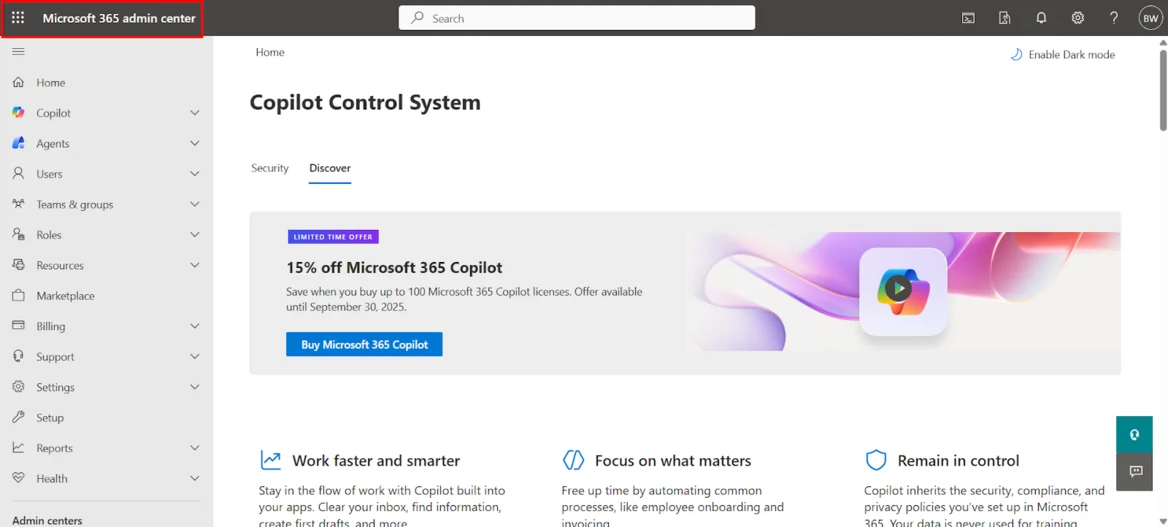Expand the Health menu chevron

tap(195, 479)
